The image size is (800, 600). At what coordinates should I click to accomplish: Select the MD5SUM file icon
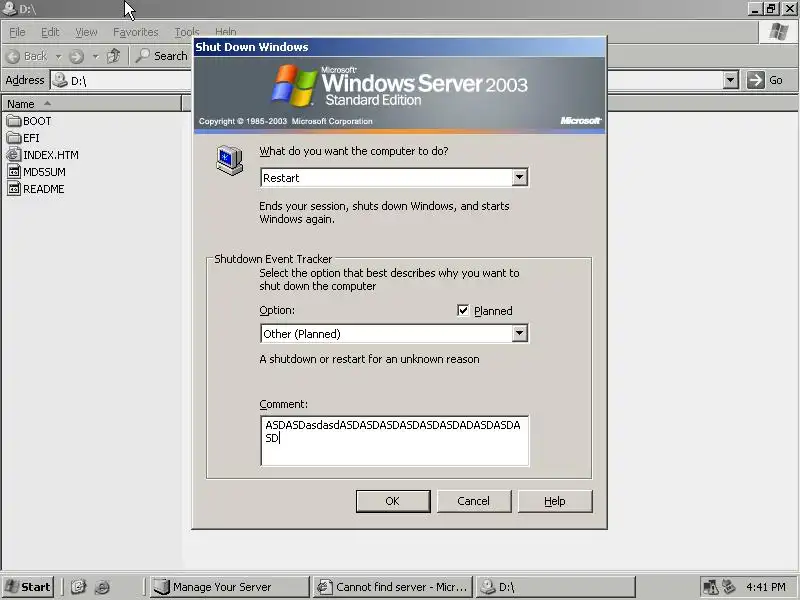pos(14,171)
